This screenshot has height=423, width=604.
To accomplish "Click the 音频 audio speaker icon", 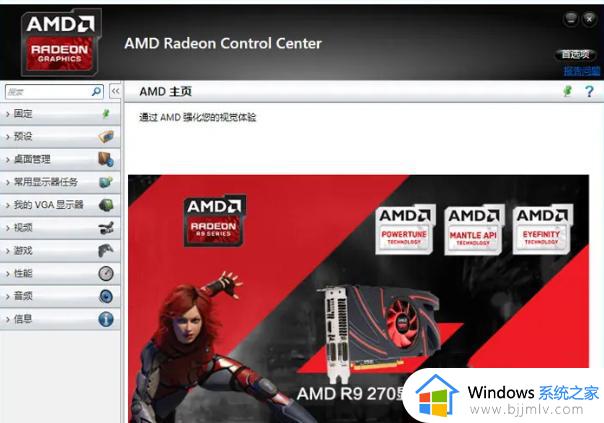I will pyautogui.click(x=106, y=296).
